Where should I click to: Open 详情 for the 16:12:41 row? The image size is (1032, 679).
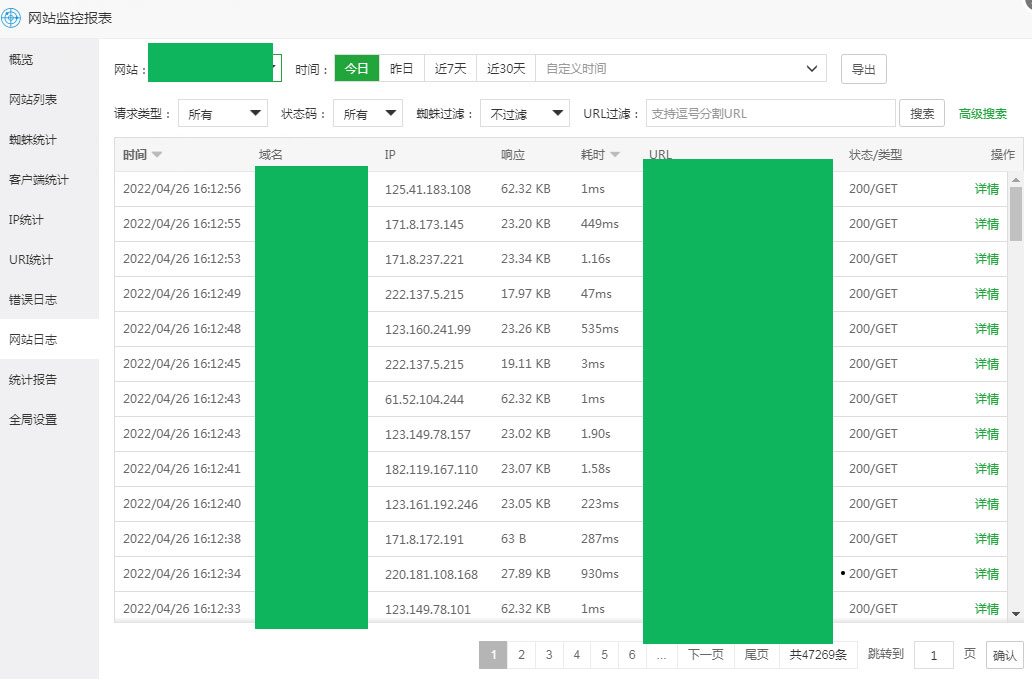click(x=987, y=468)
